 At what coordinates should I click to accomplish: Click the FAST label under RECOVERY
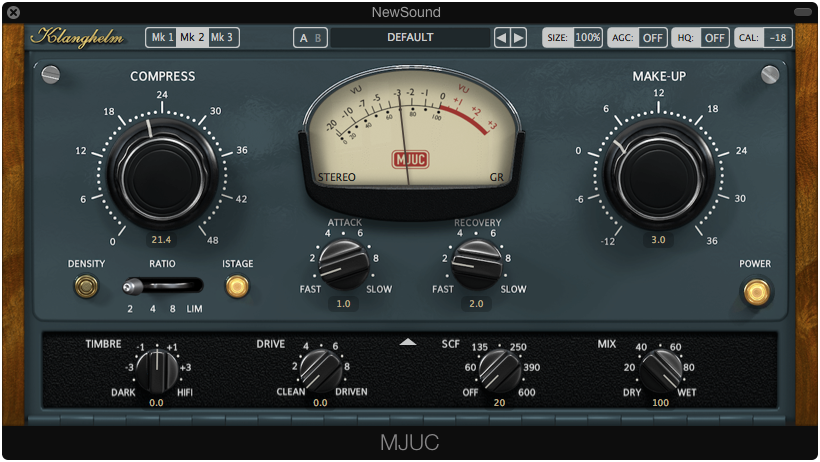(442, 289)
